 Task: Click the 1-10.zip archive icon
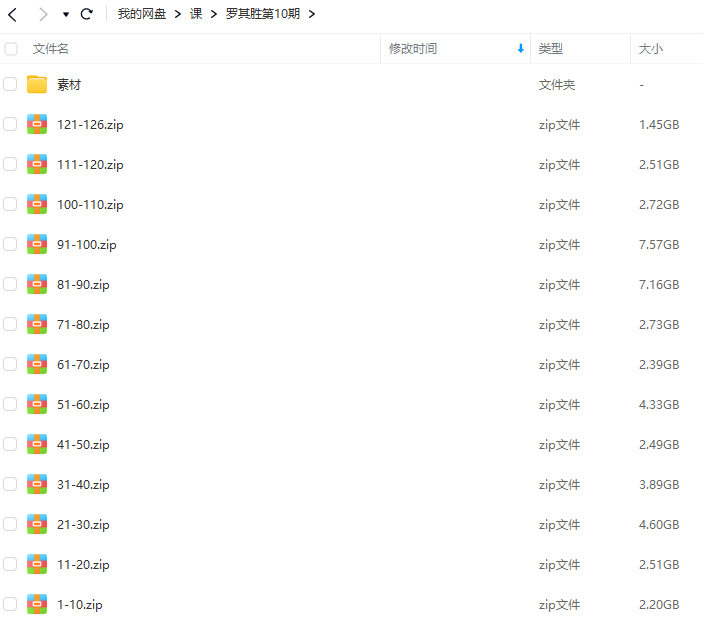pyautogui.click(x=37, y=604)
